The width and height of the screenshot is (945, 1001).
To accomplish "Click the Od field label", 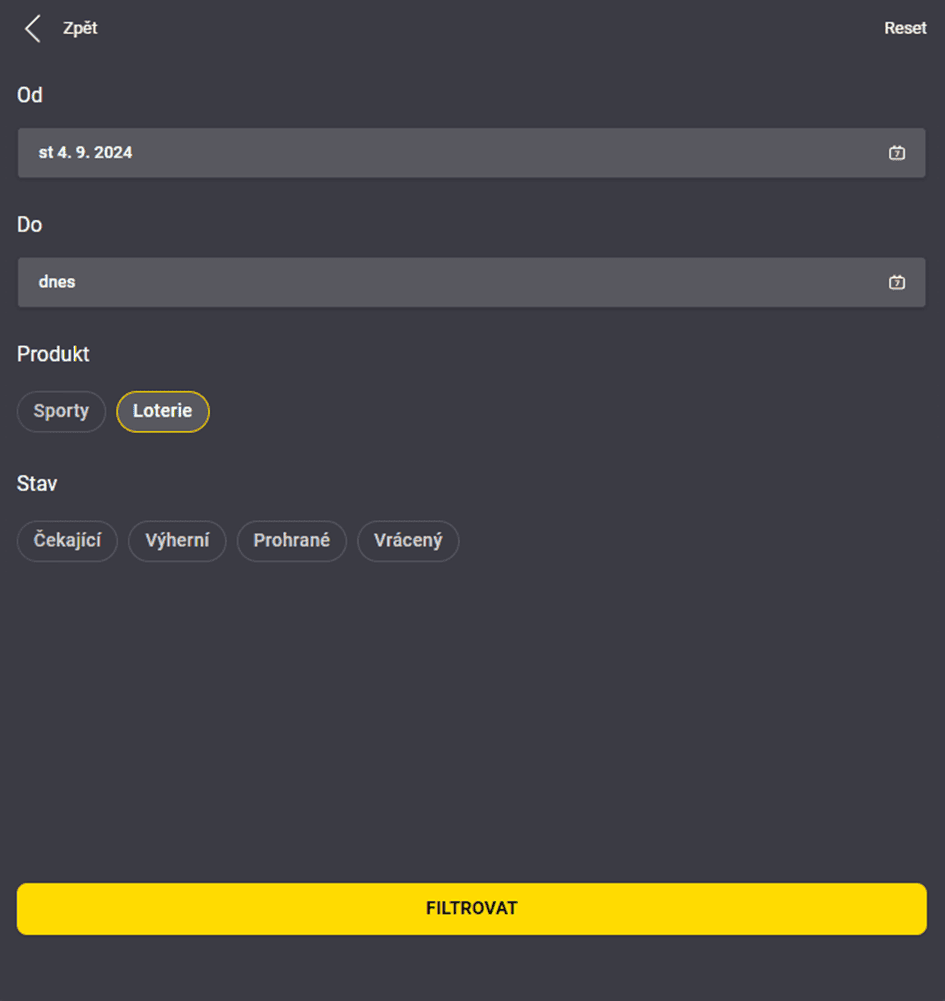I will tap(30, 95).
